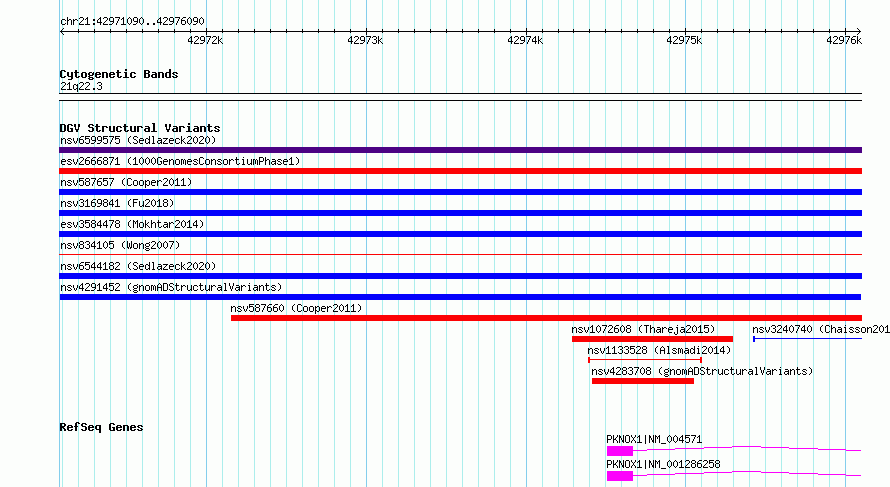This screenshot has height=487, width=890.
Task: Click the nsv587657 (Cooper2011) variant label
Action: pos(126,182)
